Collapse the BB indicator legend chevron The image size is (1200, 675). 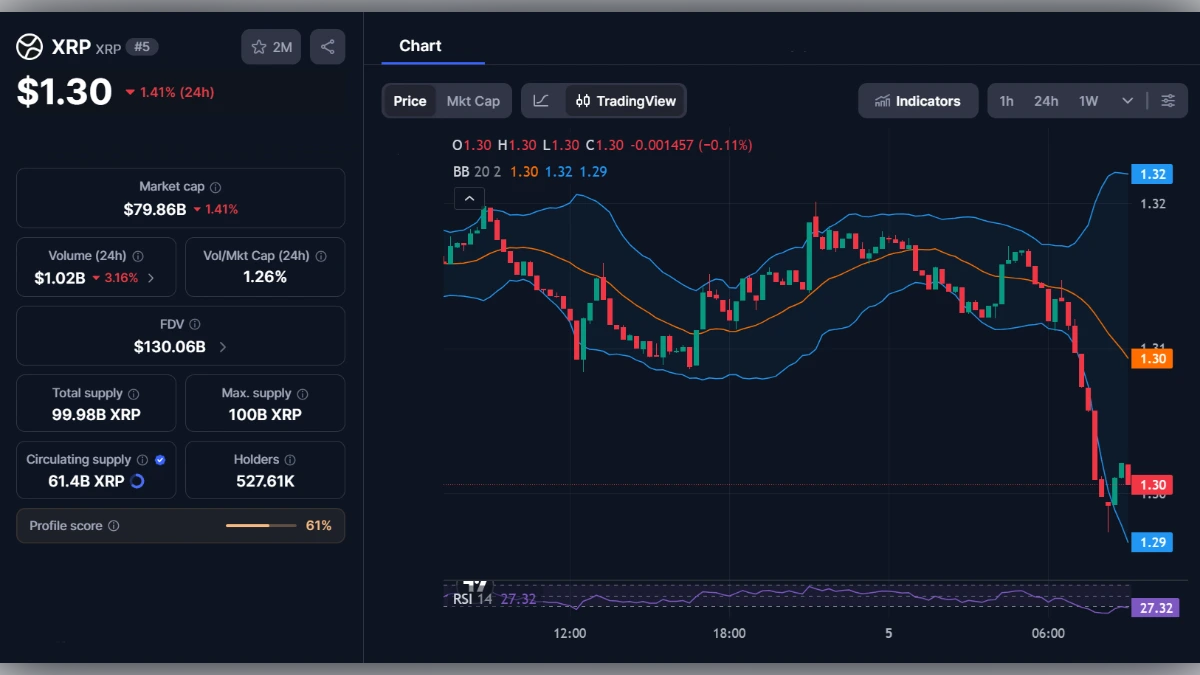pyautogui.click(x=469, y=198)
